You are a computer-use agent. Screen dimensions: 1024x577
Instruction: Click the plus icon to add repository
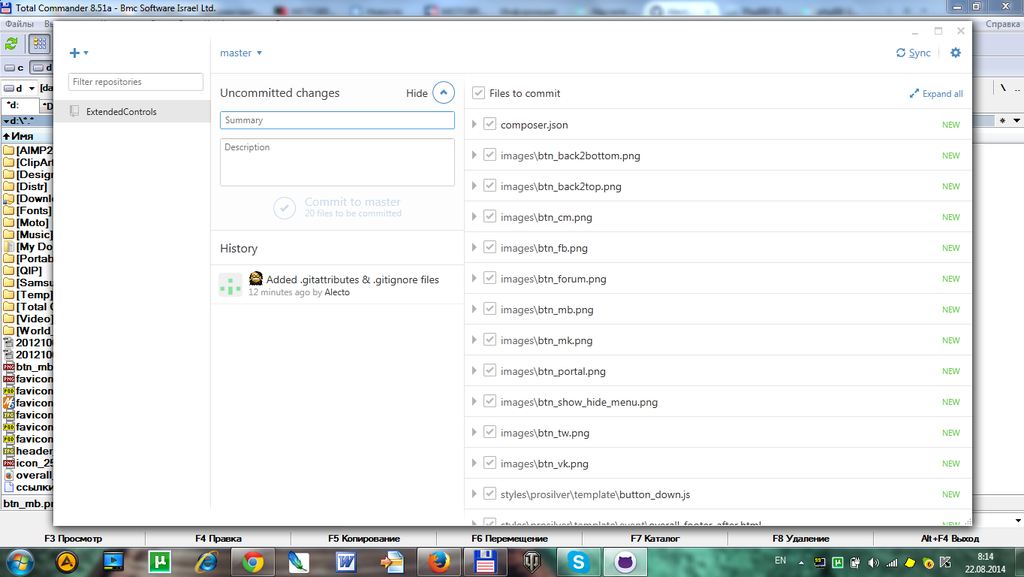pos(75,53)
